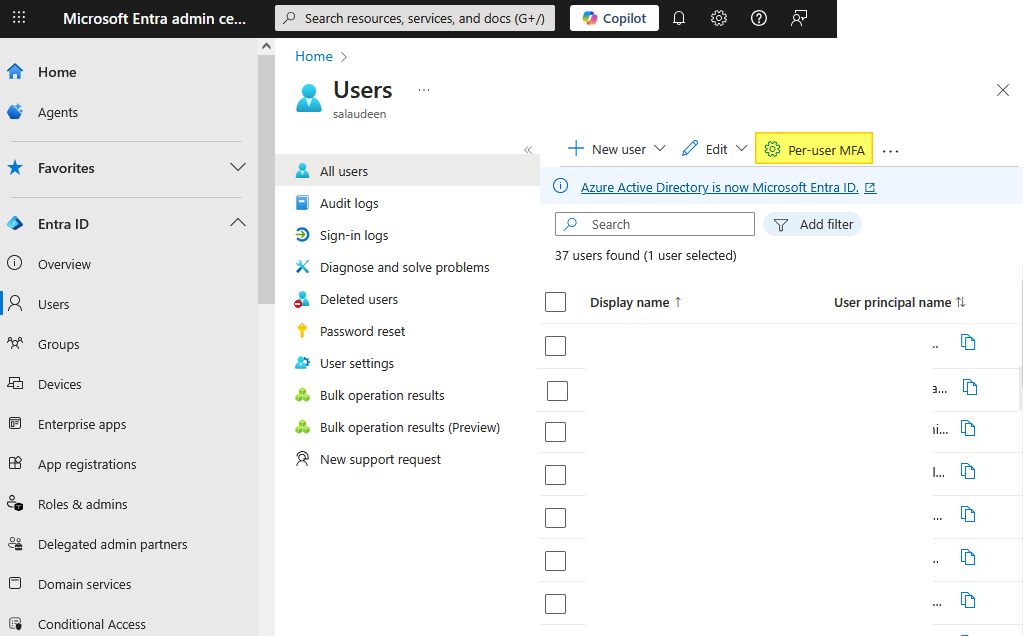Viewport: 1023px width, 636px height.
Task: Open App registrations
Action: coord(87,464)
